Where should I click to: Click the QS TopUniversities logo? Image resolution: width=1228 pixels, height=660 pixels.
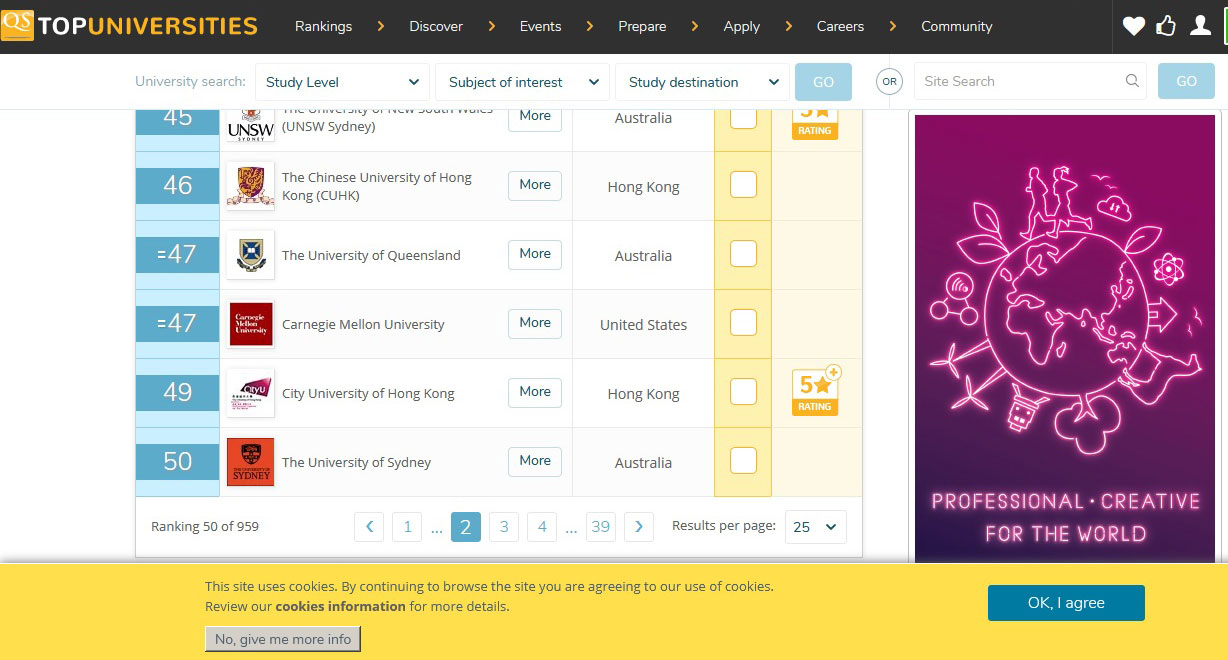[x=130, y=26]
